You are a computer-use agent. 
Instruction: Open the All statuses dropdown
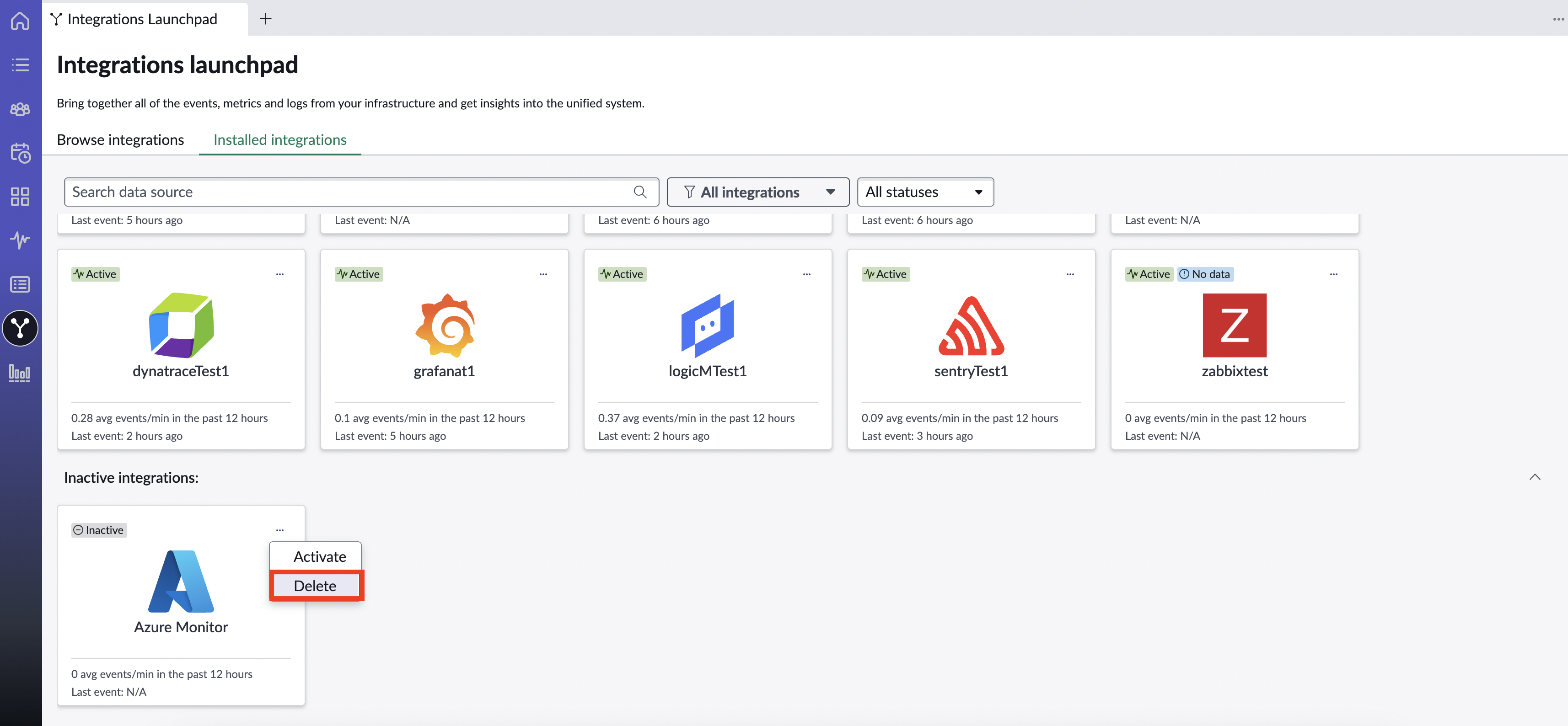(925, 192)
